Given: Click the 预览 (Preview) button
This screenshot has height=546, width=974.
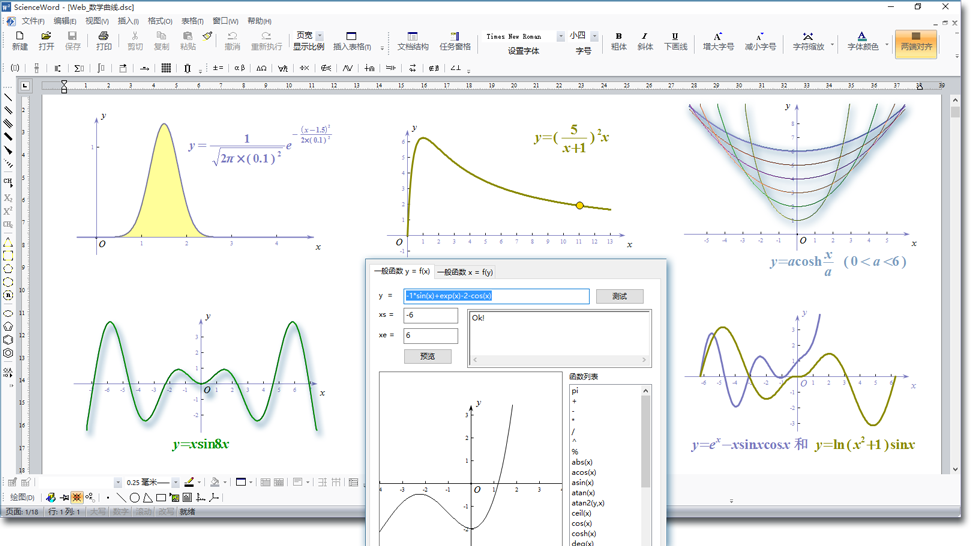Looking at the screenshot, I should (x=427, y=356).
